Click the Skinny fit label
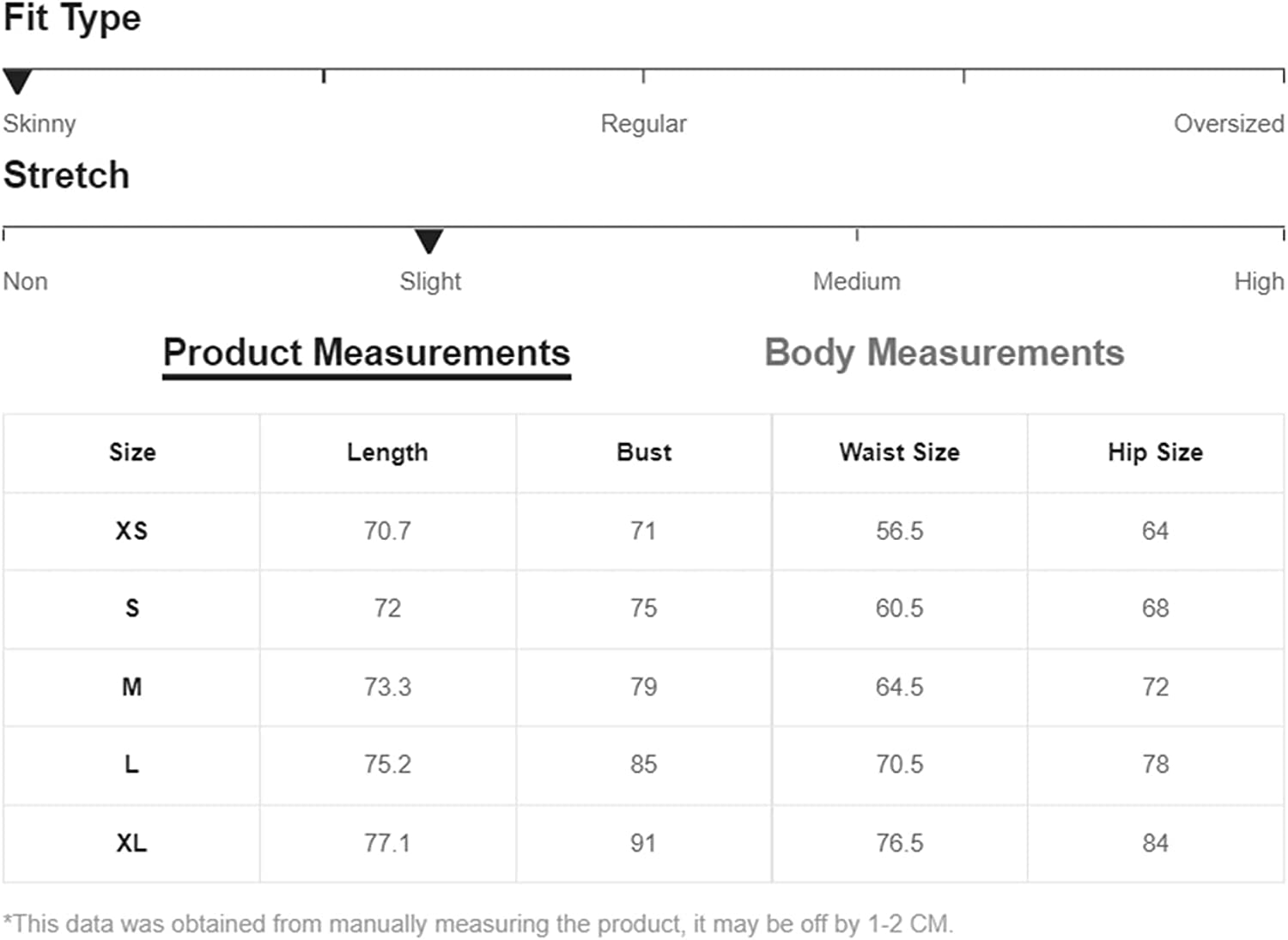Viewport: 1288px width, 940px height. pos(39,124)
